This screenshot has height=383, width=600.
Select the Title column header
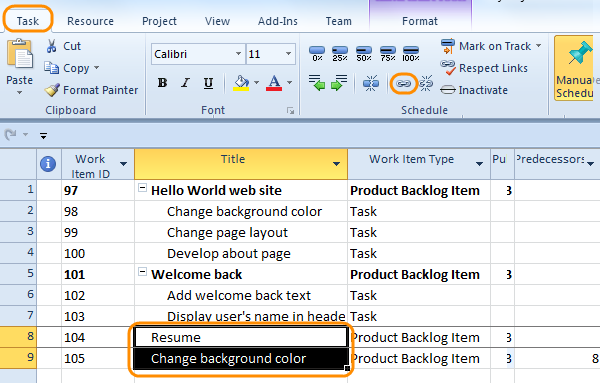(x=241, y=164)
